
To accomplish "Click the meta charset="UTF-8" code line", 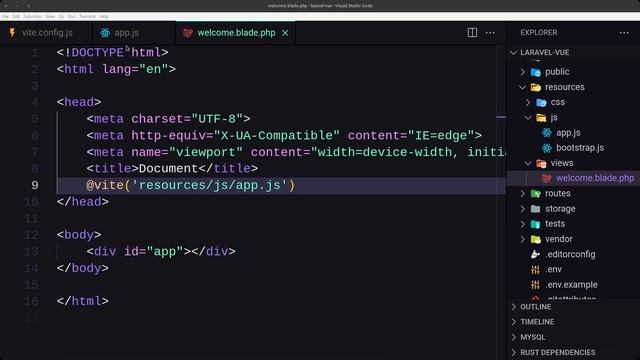I will 168,119.
